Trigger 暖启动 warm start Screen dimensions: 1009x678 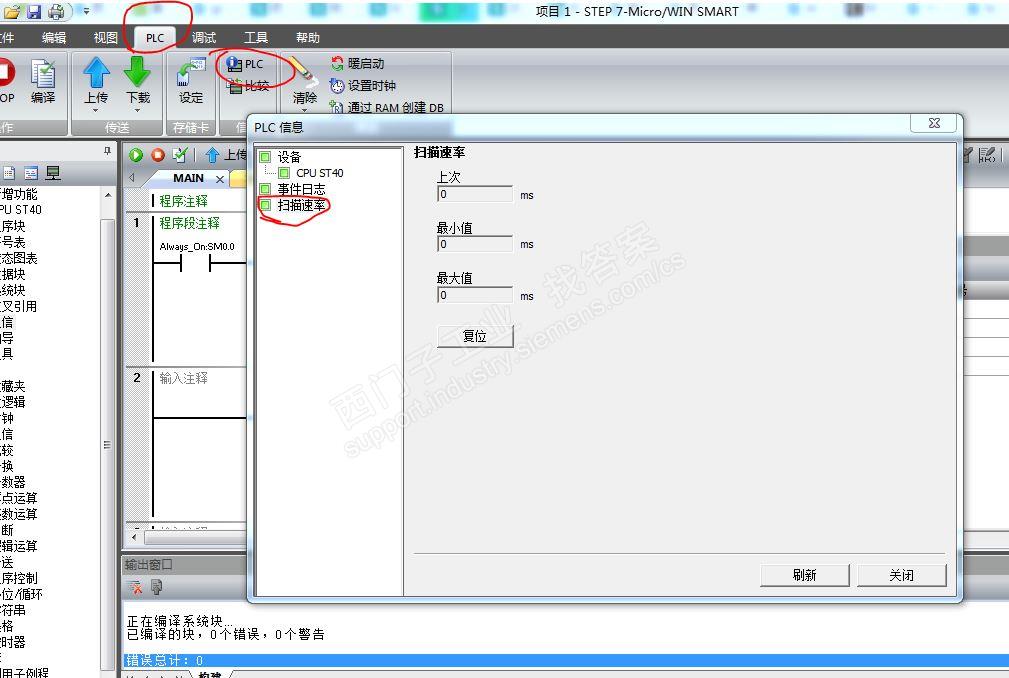358,64
